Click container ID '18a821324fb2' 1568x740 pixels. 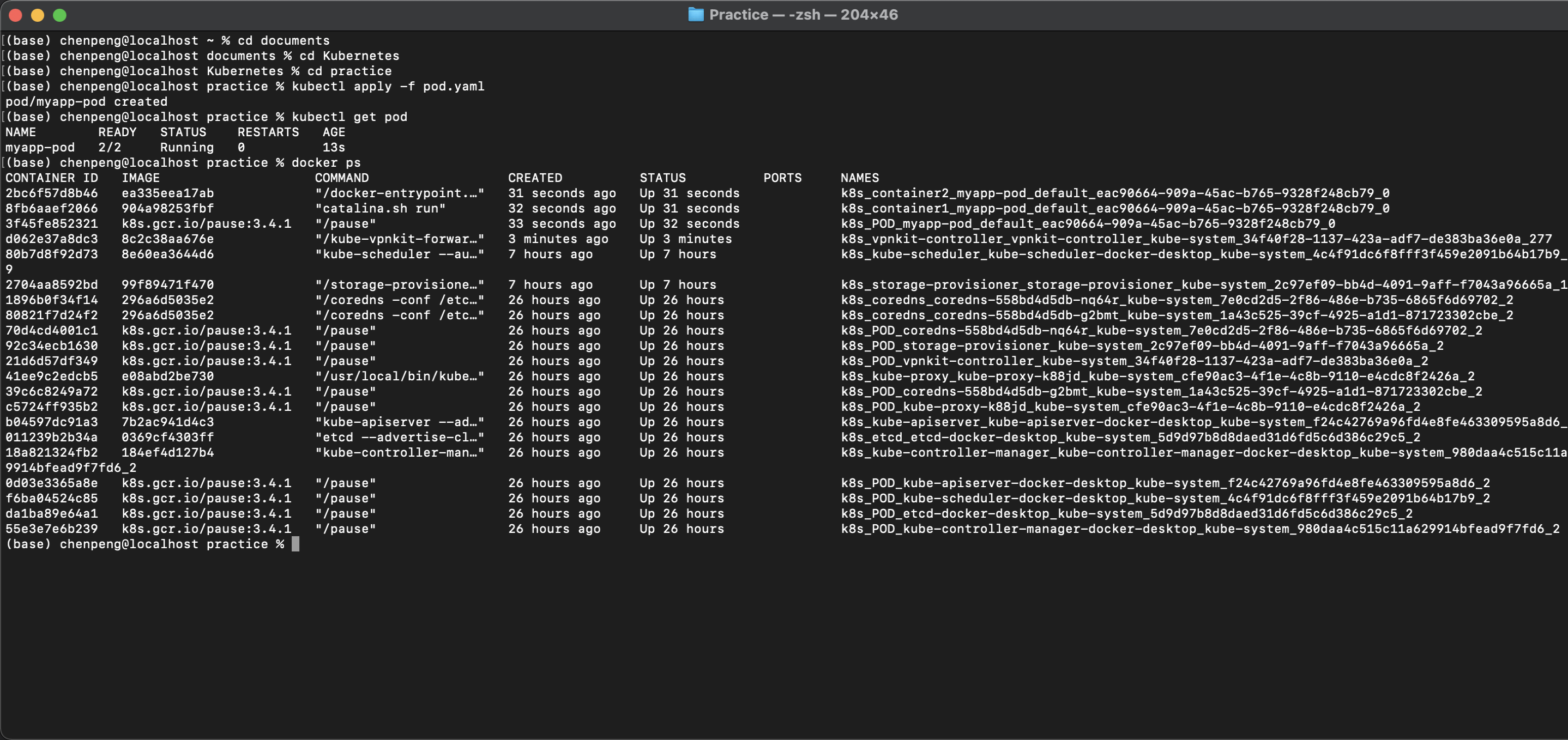click(x=52, y=452)
